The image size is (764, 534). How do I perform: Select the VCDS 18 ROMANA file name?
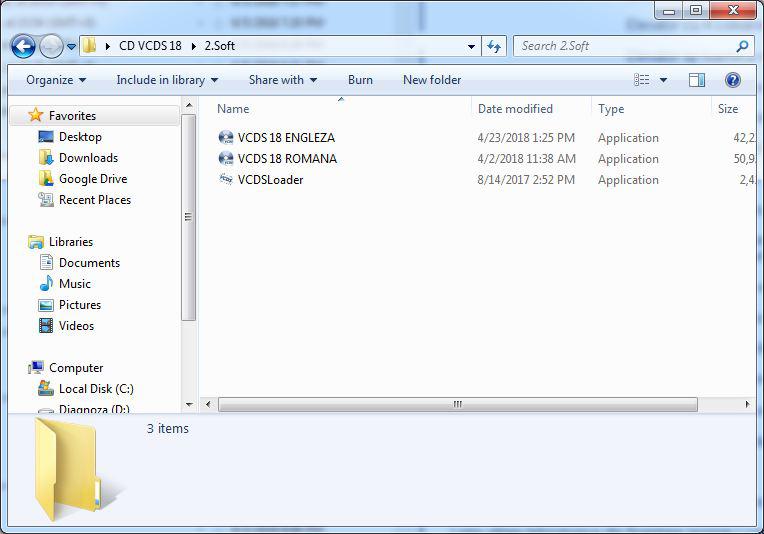click(x=287, y=159)
